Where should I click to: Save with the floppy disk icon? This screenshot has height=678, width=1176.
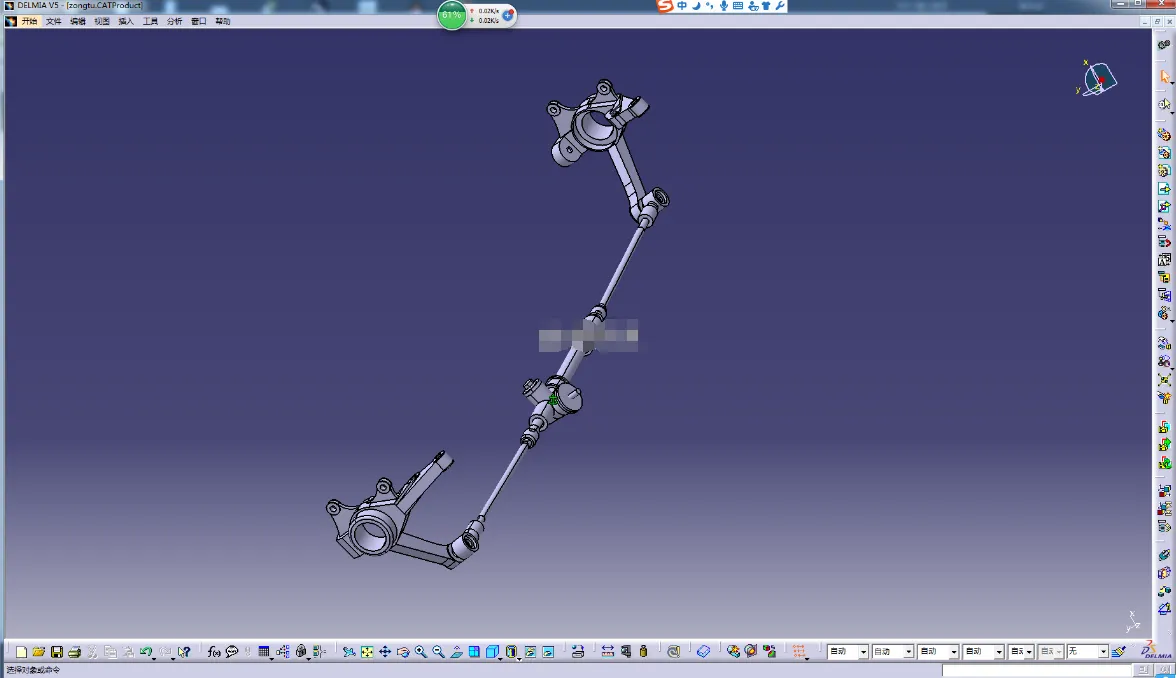pos(57,652)
